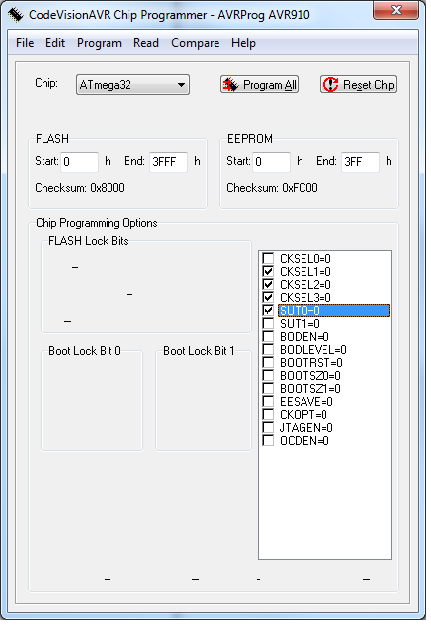Image resolution: width=431 pixels, height=625 pixels.
Task: Click the FLASH End field with 3FFF
Action: (168, 162)
